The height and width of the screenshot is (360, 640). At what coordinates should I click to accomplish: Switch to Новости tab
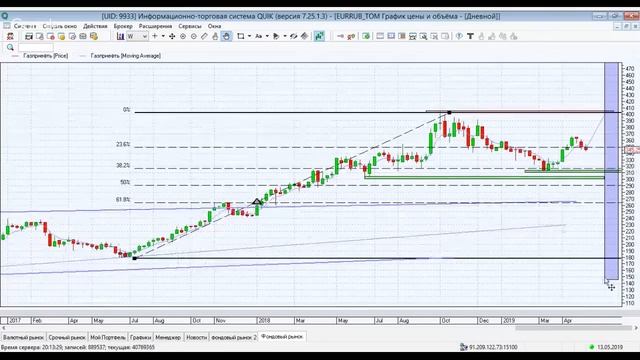coord(196,338)
